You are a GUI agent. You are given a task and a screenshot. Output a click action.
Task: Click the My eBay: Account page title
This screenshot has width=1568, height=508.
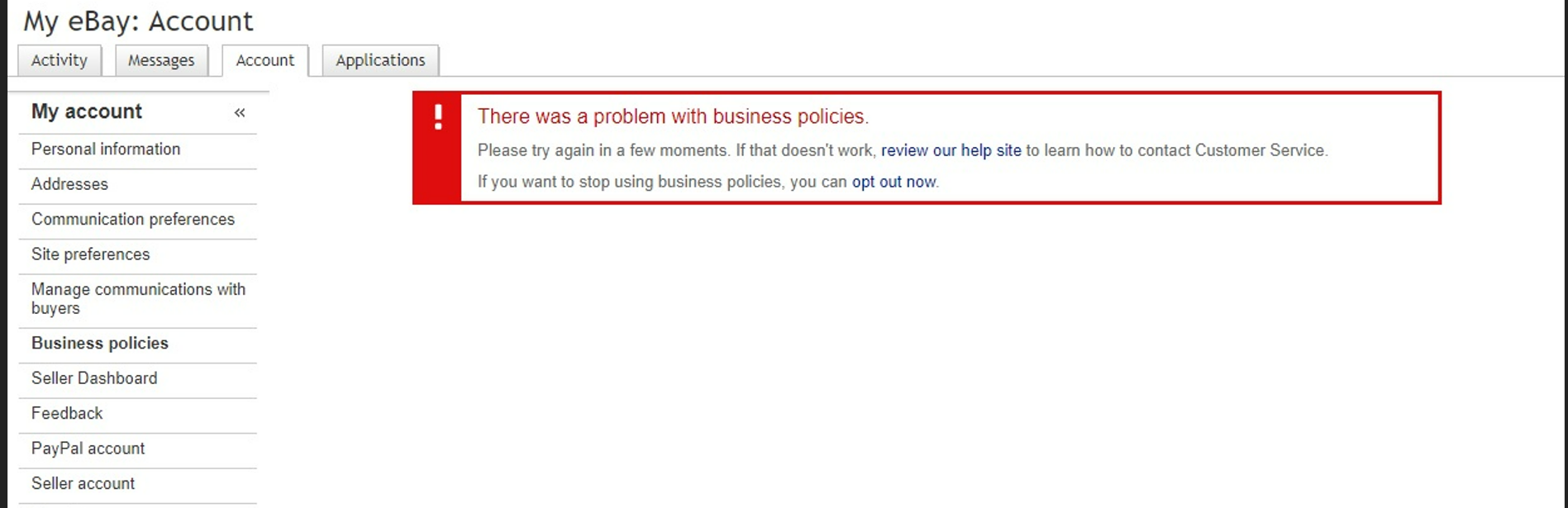138,21
